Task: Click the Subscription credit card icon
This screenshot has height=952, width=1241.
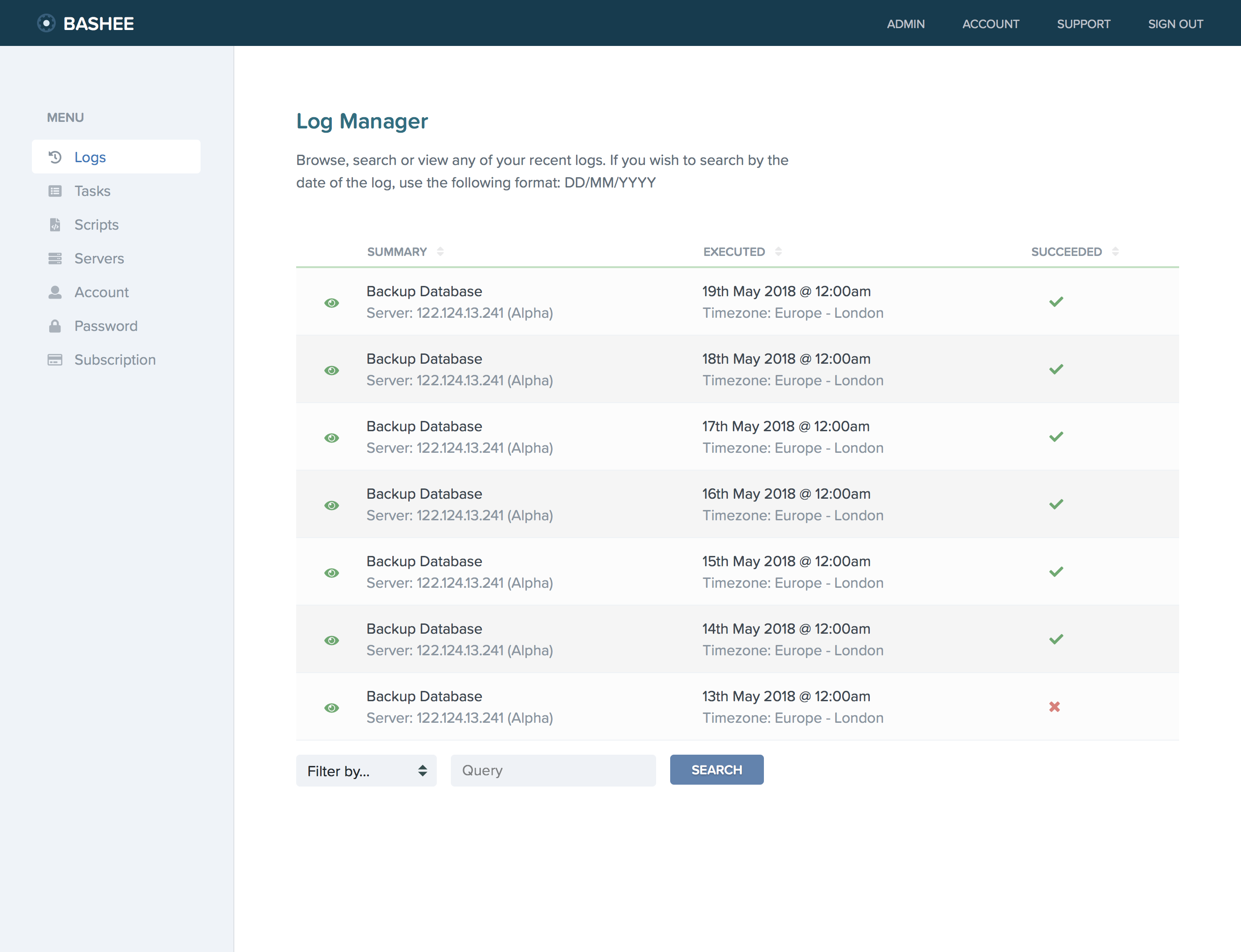Action: [x=55, y=360]
